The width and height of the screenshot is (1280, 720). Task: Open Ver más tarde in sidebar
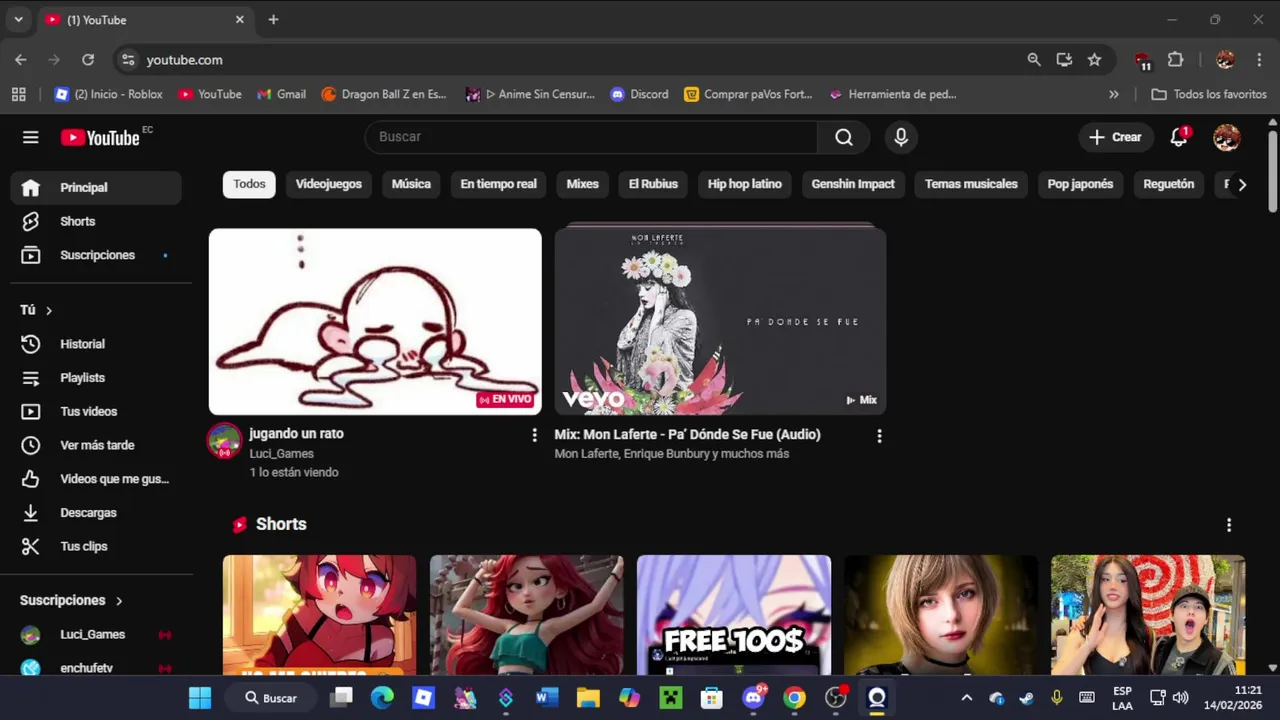(96, 445)
